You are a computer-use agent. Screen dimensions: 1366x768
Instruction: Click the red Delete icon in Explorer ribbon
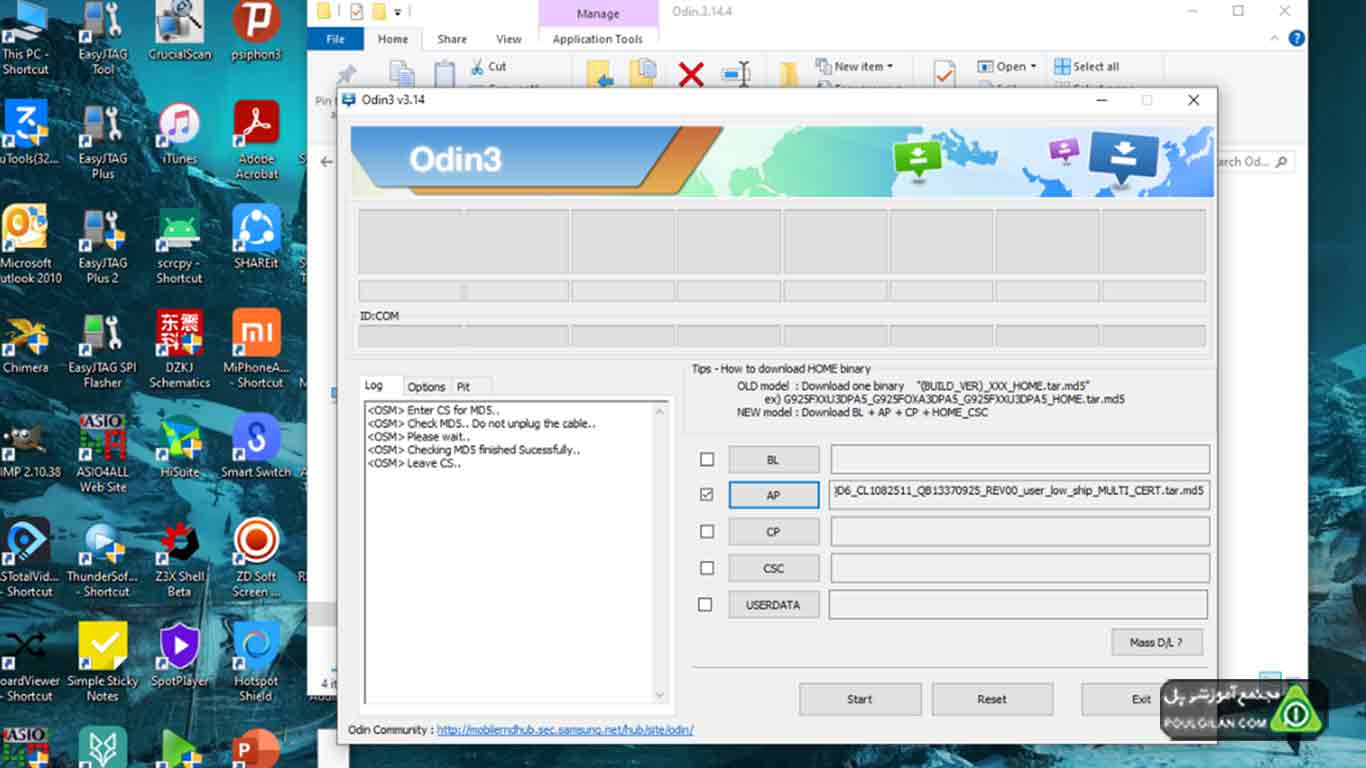point(691,74)
